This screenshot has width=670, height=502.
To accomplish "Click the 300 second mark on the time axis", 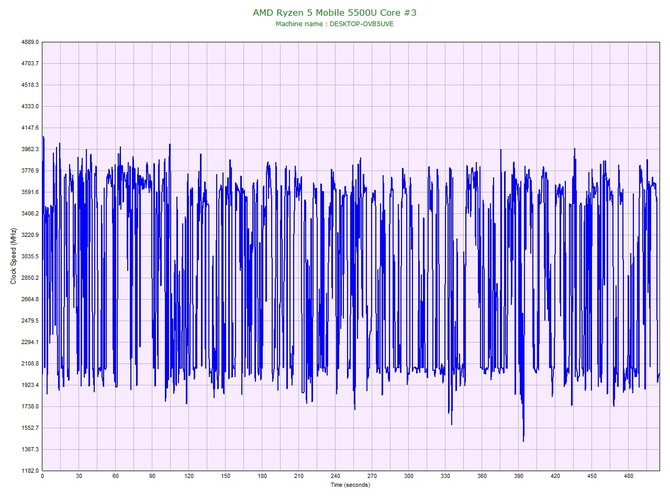I will click(x=408, y=477).
